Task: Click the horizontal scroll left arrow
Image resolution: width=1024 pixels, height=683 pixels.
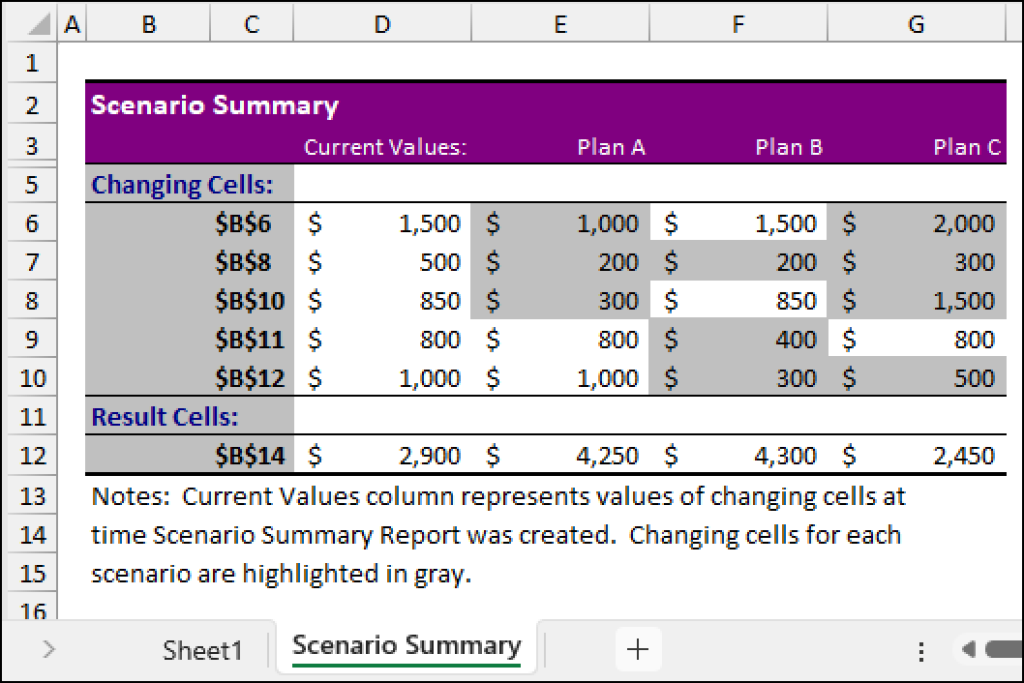Action: click(x=969, y=649)
